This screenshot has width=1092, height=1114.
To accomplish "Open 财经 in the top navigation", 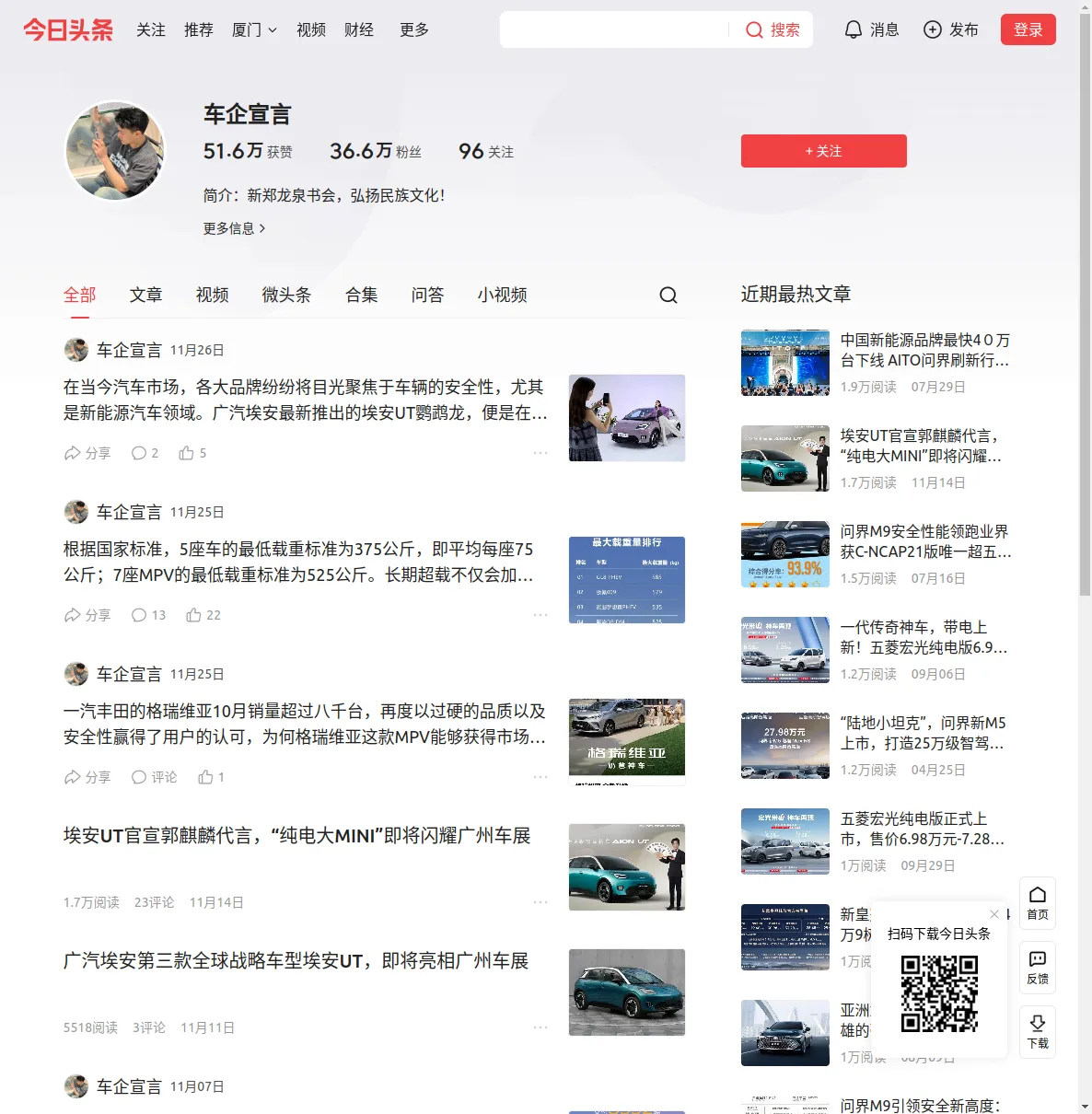I will (x=359, y=30).
